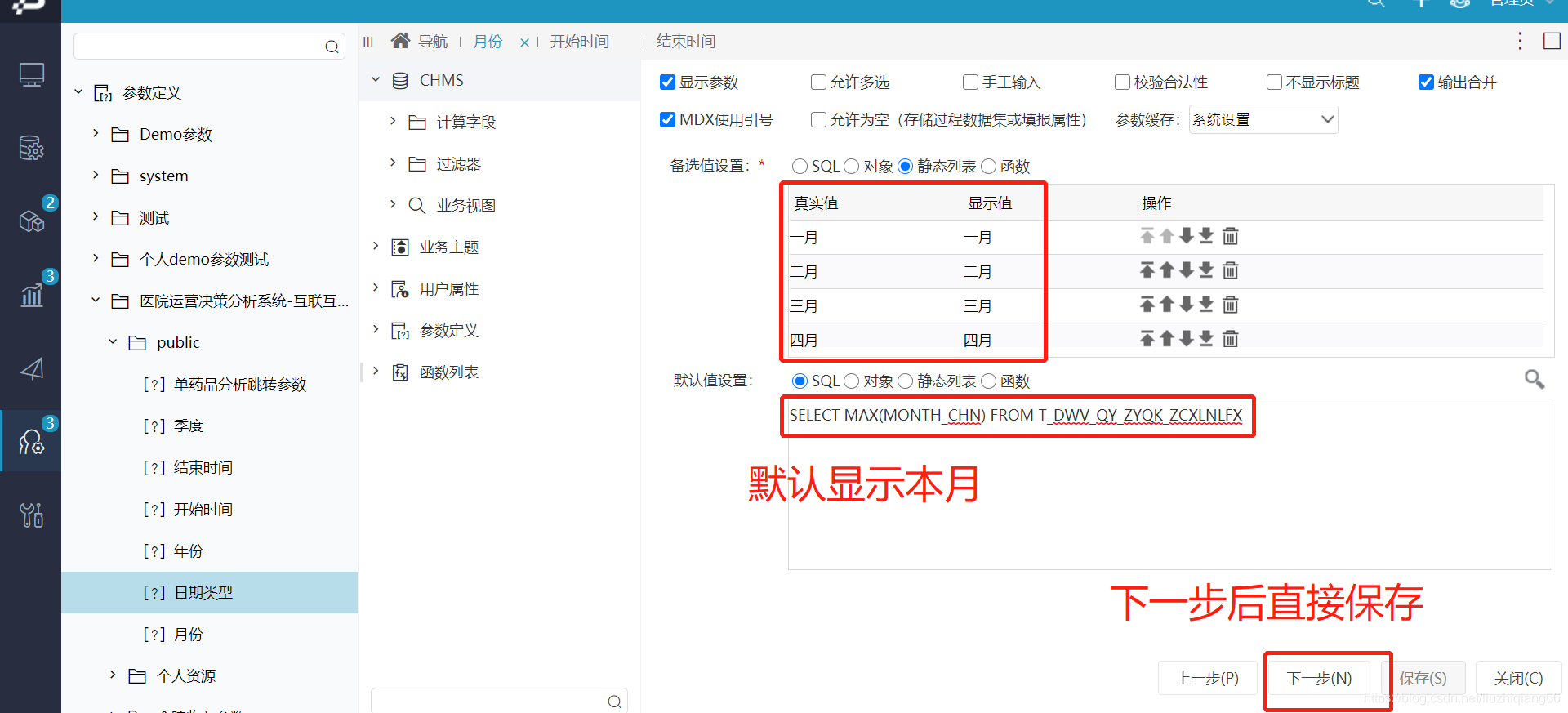
Task: Move the 四月 row to top
Action: (x=1147, y=339)
